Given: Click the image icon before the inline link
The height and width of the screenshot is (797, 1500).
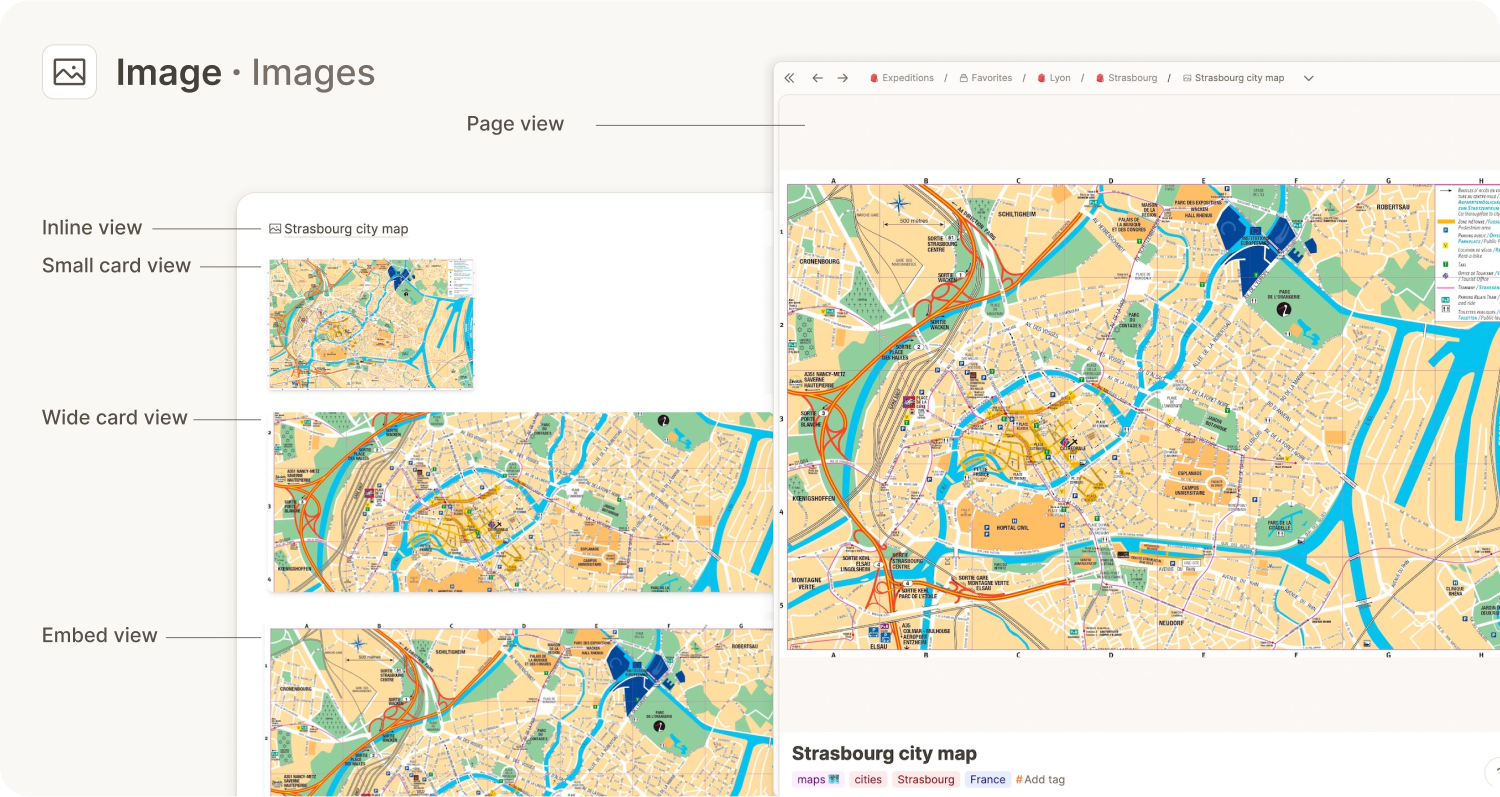Looking at the screenshot, I should pyautogui.click(x=275, y=229).
